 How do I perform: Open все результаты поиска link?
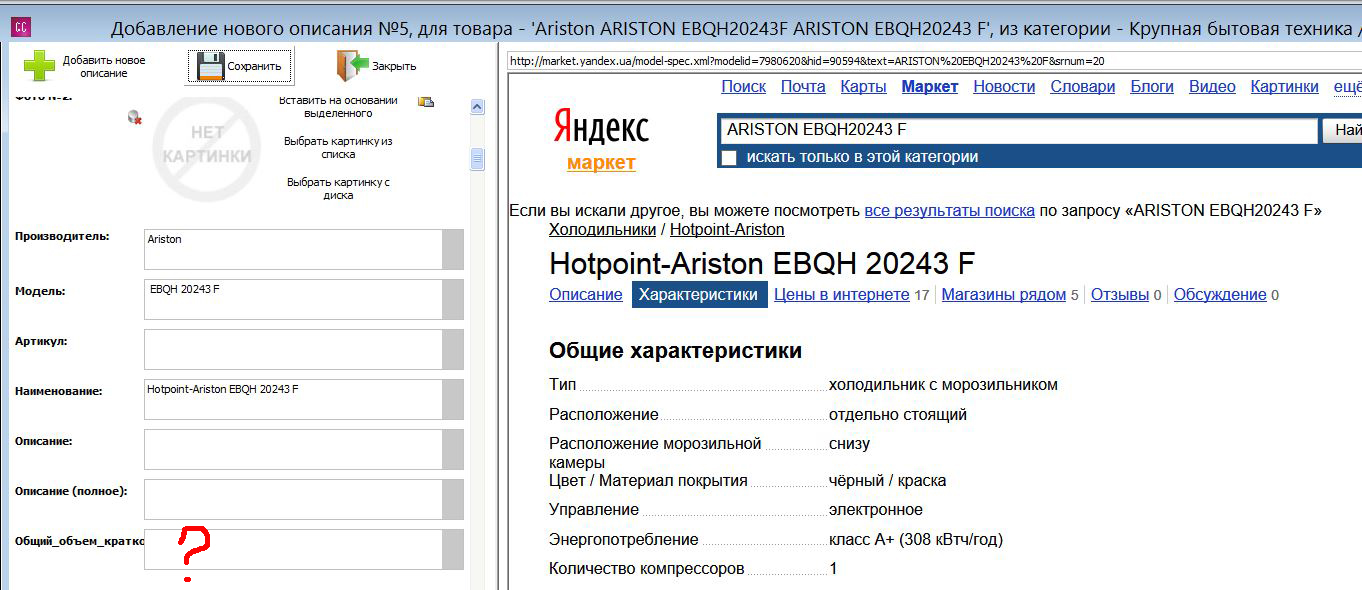click(949, 210)
